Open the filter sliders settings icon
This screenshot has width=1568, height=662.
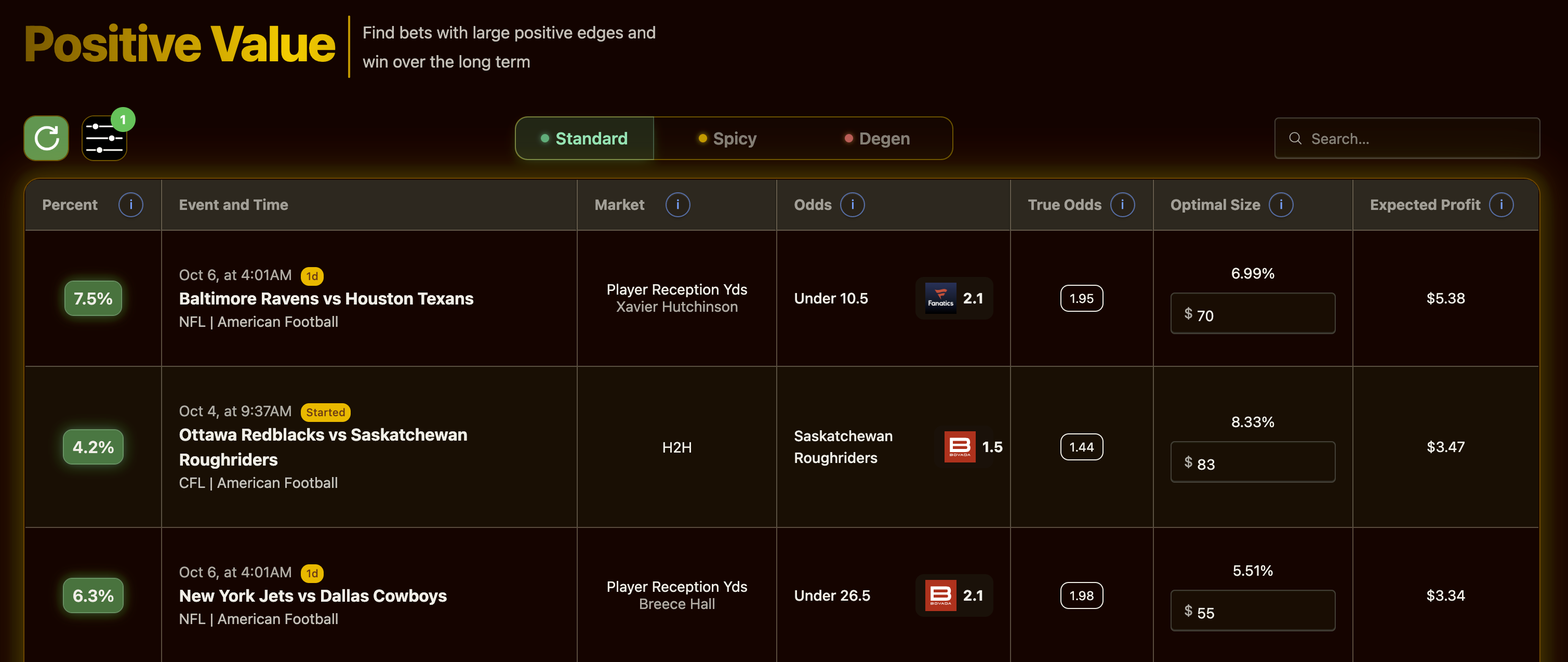(104, 139)
